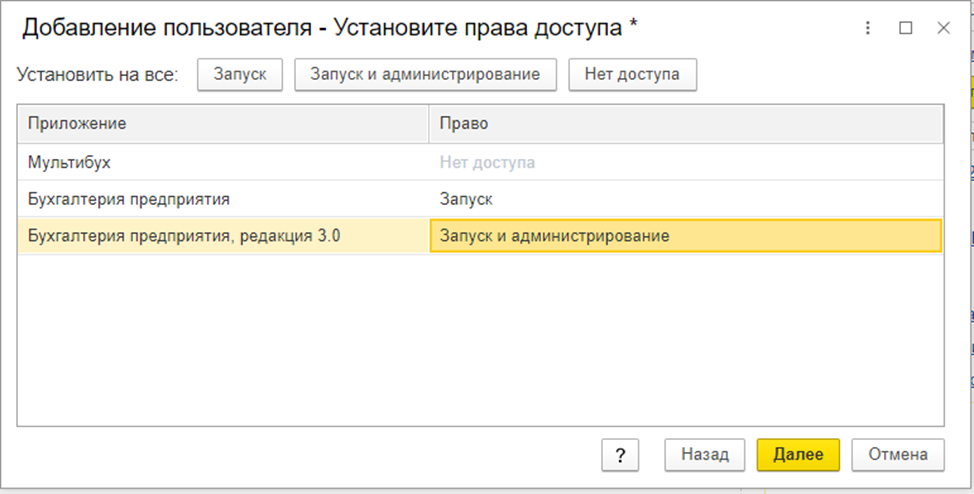This screenshot has width=974, height=494.
Task: Set all rights to Запуск
Action: [240, 75]
